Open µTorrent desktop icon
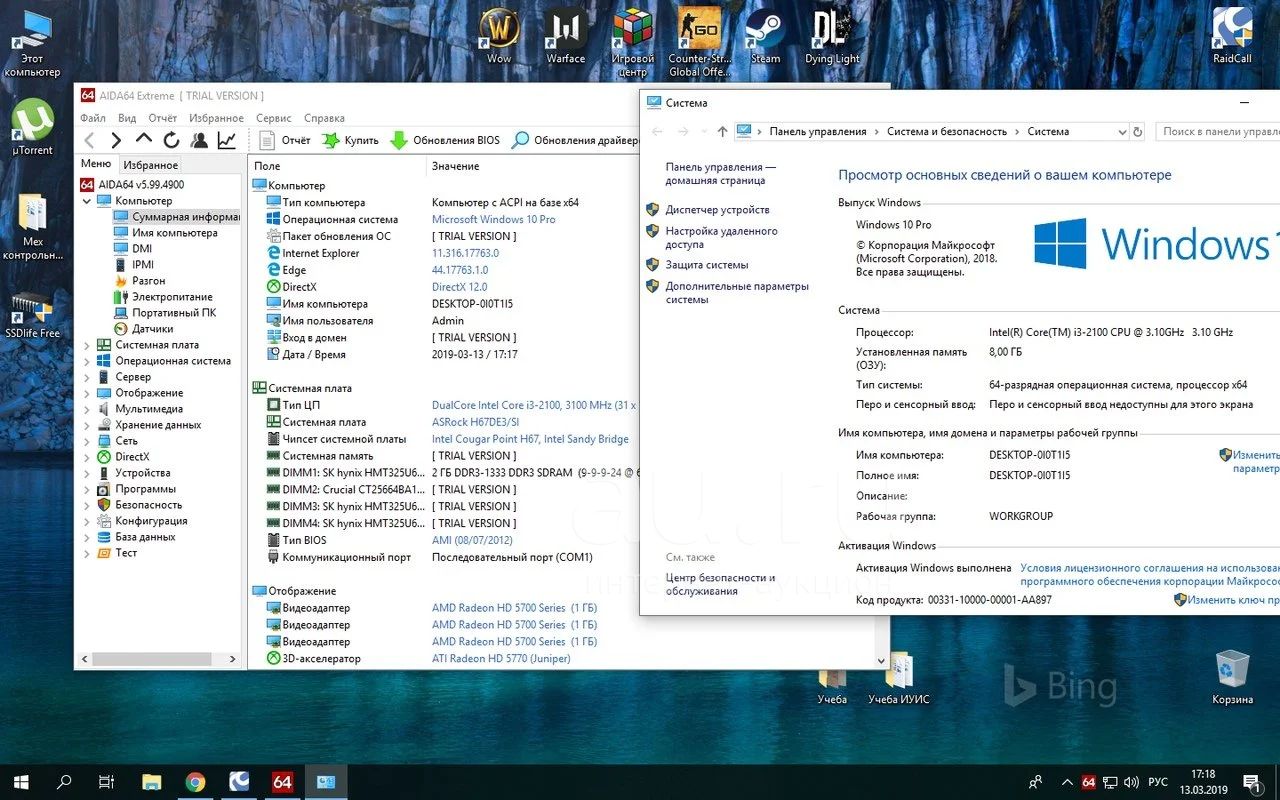 click(x=33, y=127)
